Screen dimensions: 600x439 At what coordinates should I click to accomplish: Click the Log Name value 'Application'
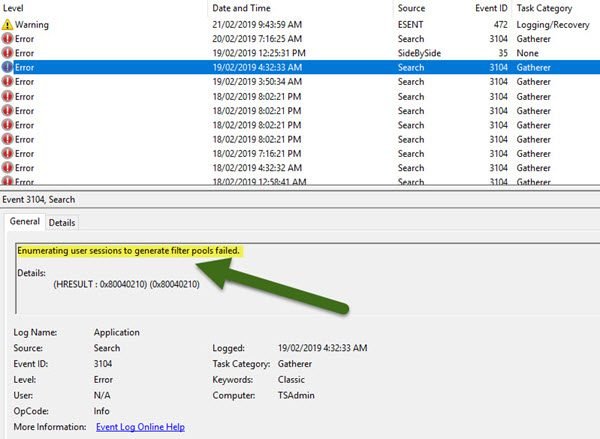[117, 332]
